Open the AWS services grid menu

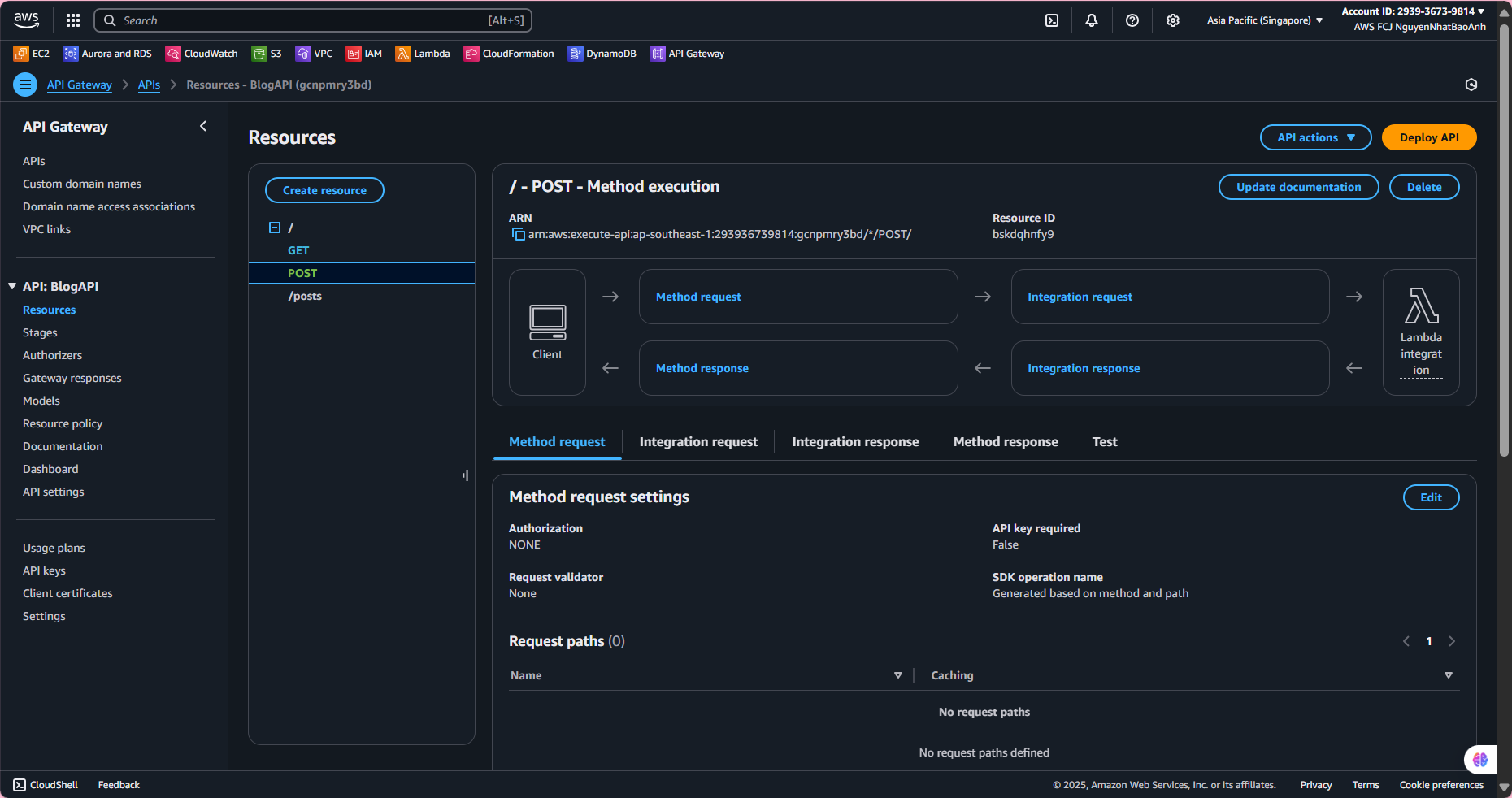(73, 20)
